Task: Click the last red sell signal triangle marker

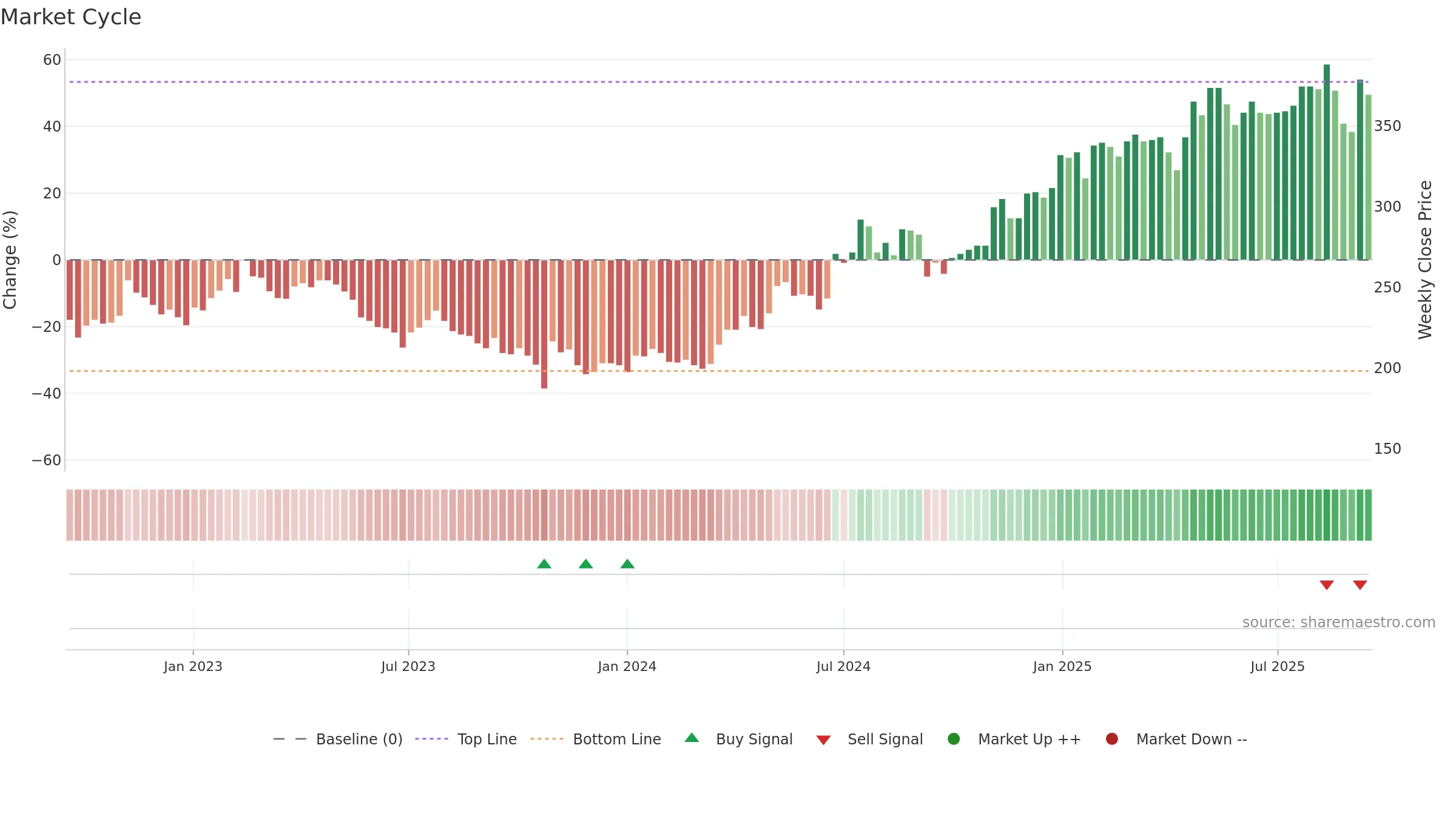Action: [x=1360, y=585]
